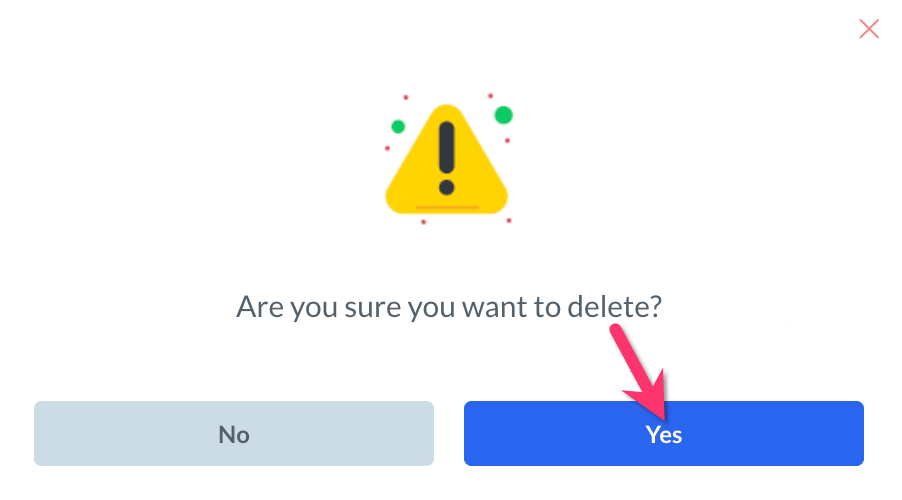Click the "Are you sure you want to delete?" message
The image size is (902, 500).
449,307
